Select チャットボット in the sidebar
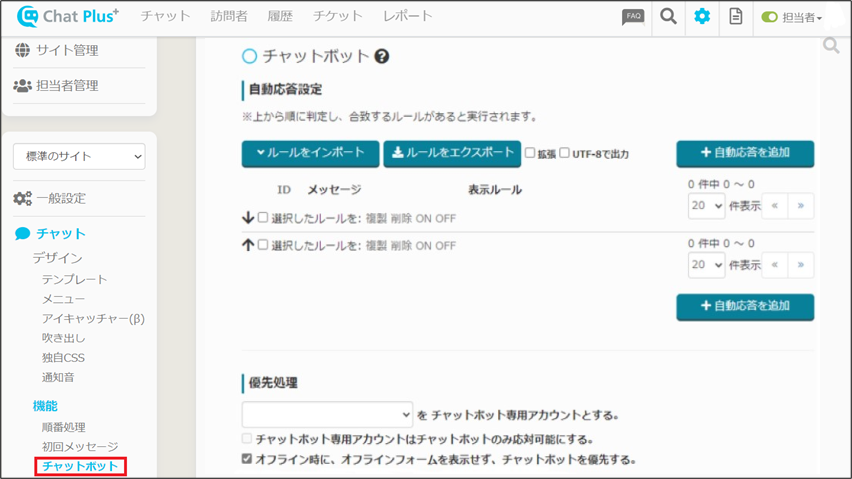The image size is (852, 479). coord(80,466)
